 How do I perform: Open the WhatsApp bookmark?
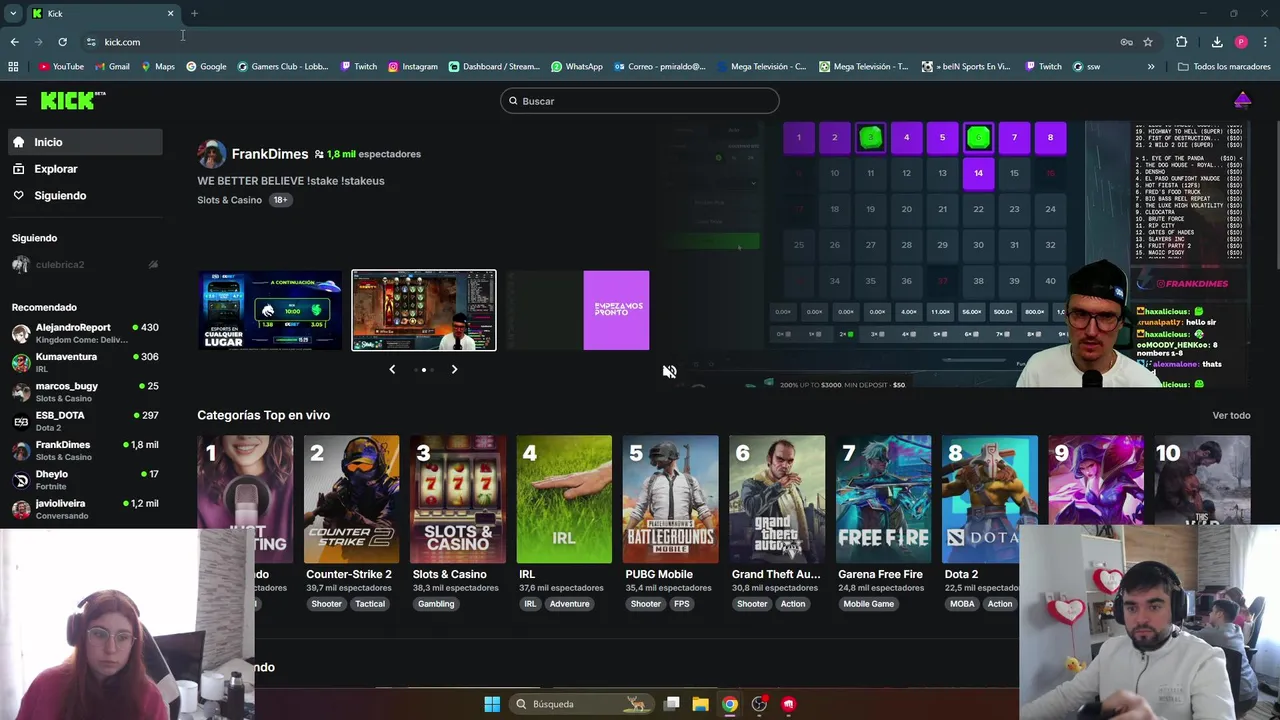click(x=577, y=67)
